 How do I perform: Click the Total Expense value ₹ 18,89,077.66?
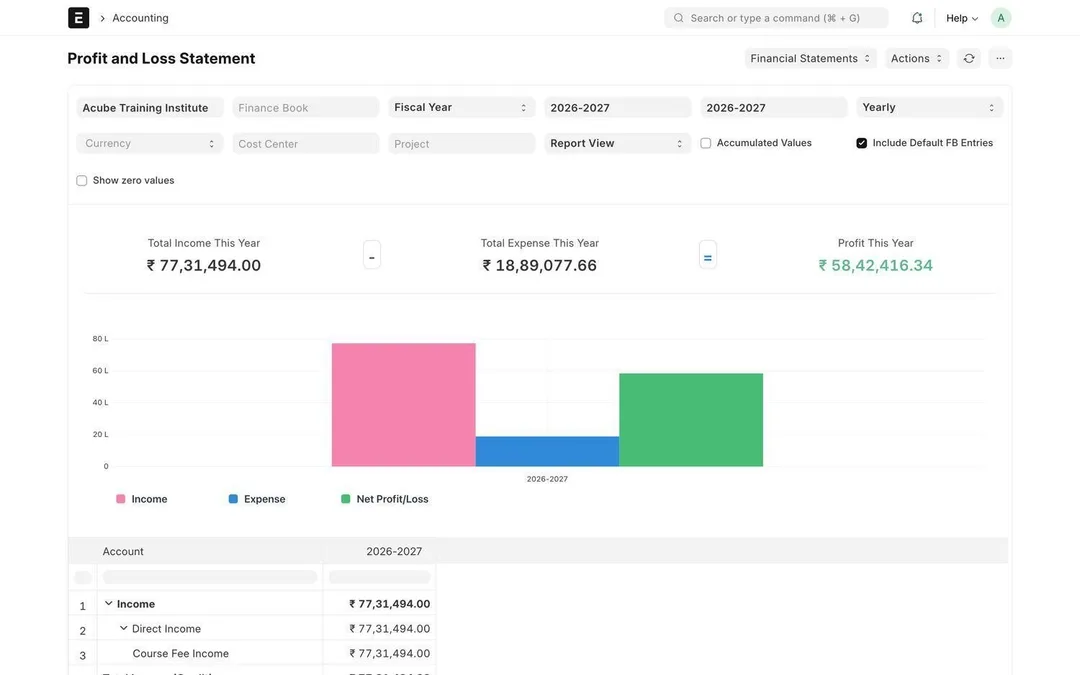click(539, 265)
